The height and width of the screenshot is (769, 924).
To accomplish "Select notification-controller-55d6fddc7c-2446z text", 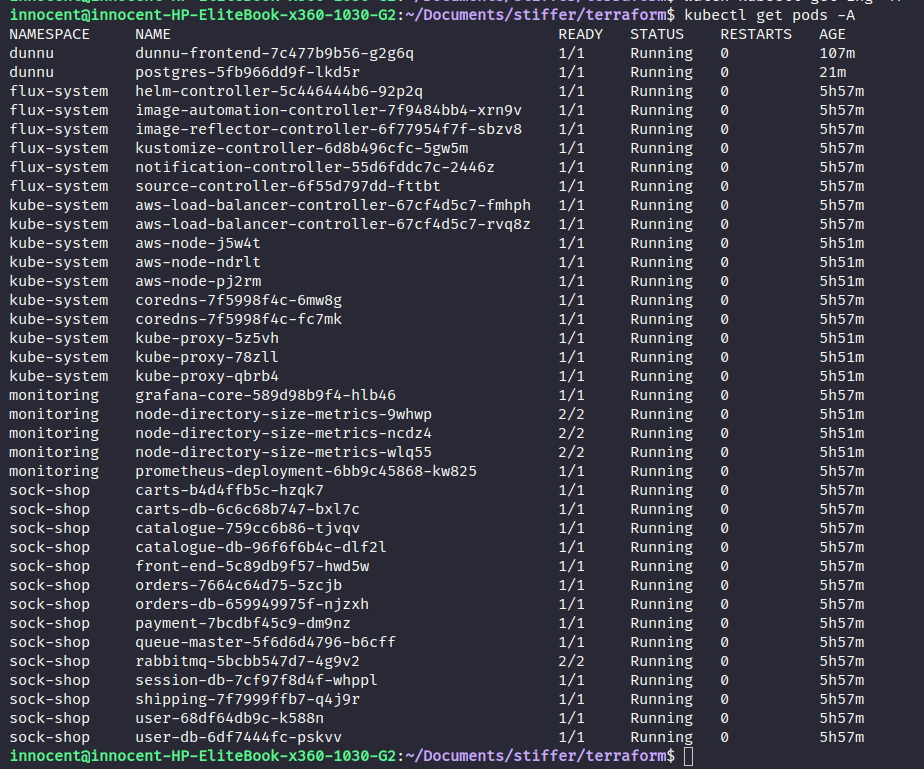I will 315,167.
